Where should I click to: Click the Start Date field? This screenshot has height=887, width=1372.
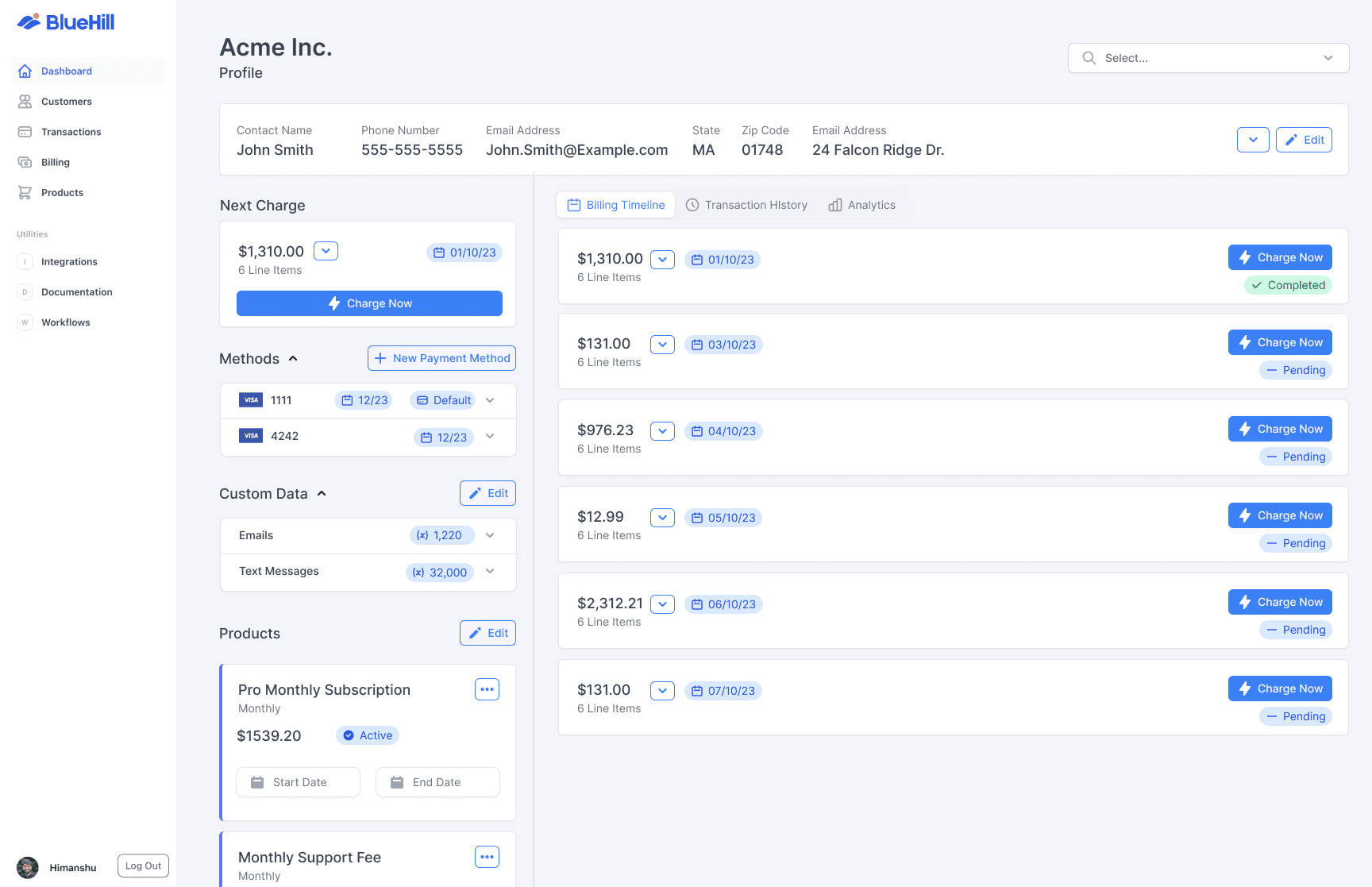coord(298,782)
